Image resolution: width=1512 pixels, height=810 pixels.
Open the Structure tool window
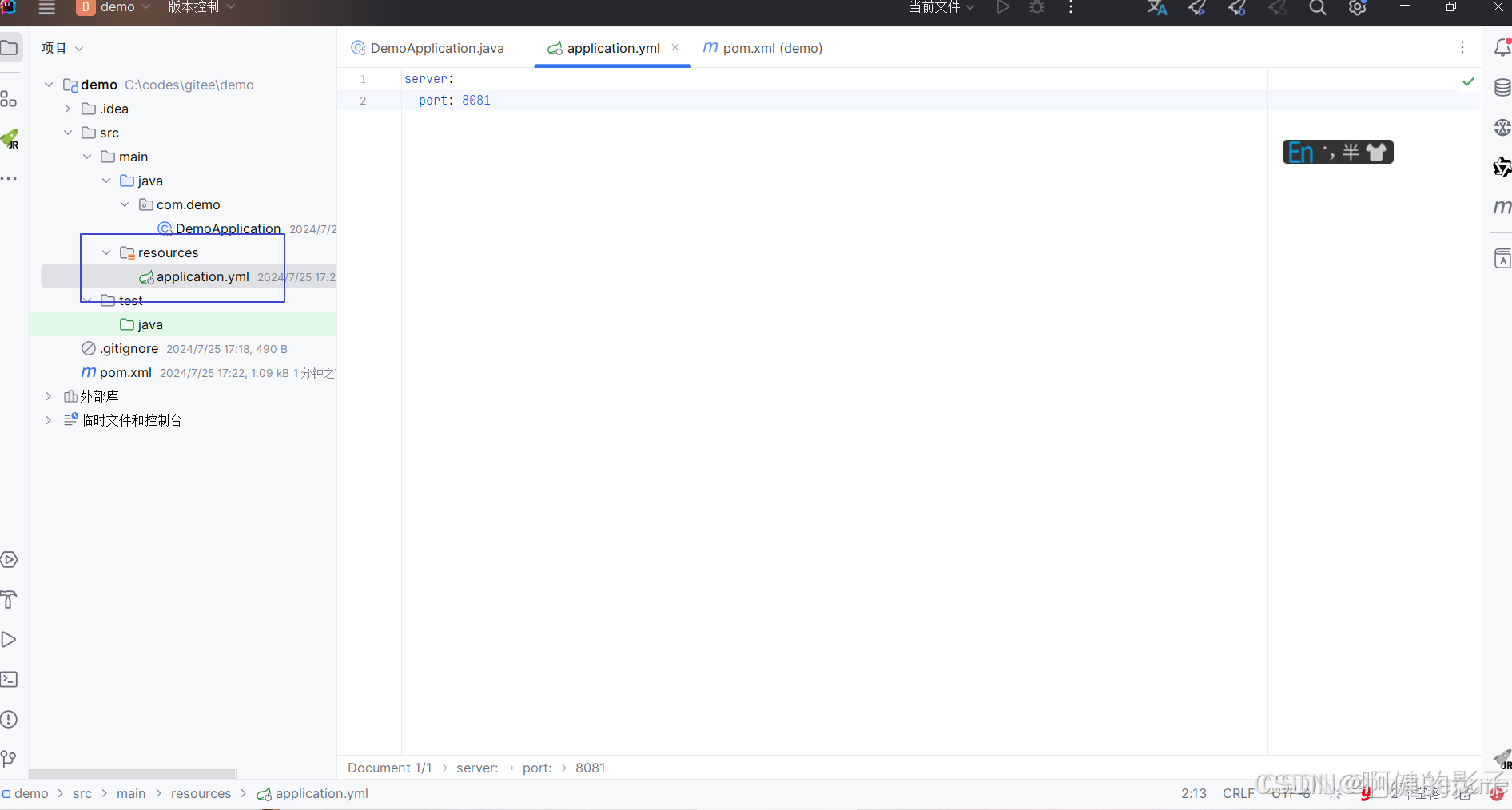[9, 99]
